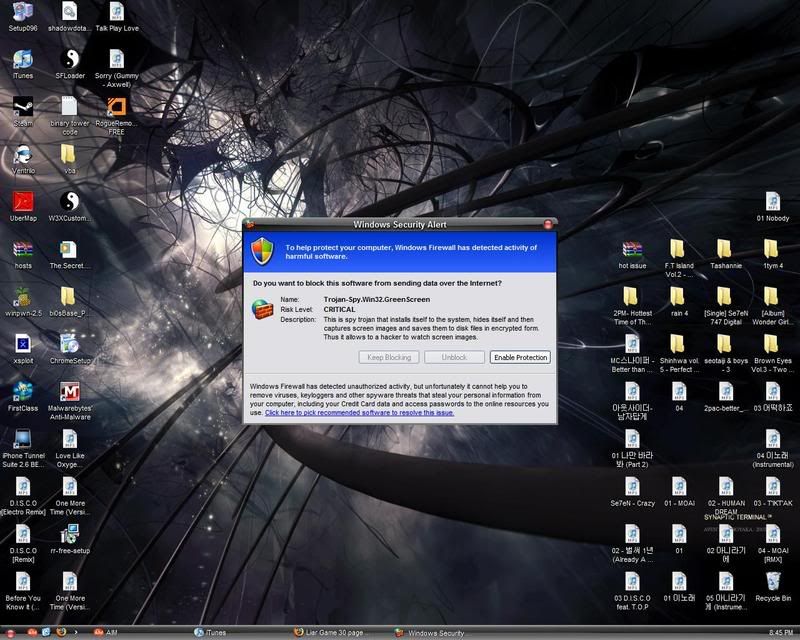Image resolution: width=800 pixels, height=640 pixels.
Task: Select the xsploit desktop icon
Action: pyautogui.click(x=23, y=344)
